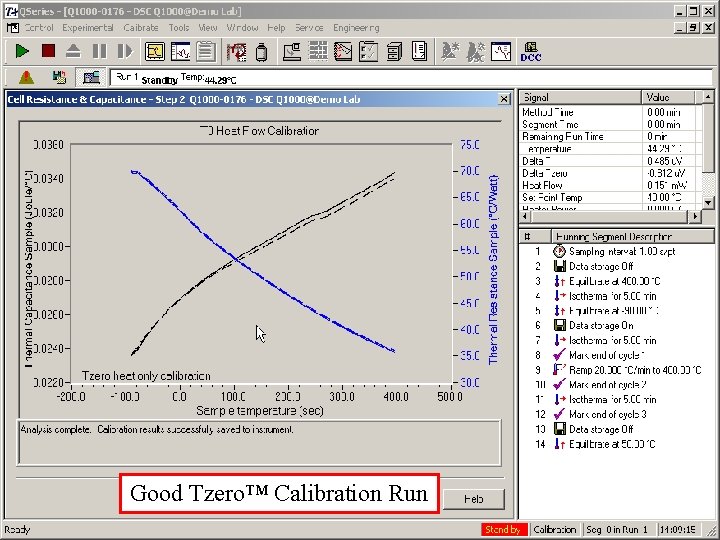Click the Value column header
This screenshot has width=720, height=540.
click(668, 97)
